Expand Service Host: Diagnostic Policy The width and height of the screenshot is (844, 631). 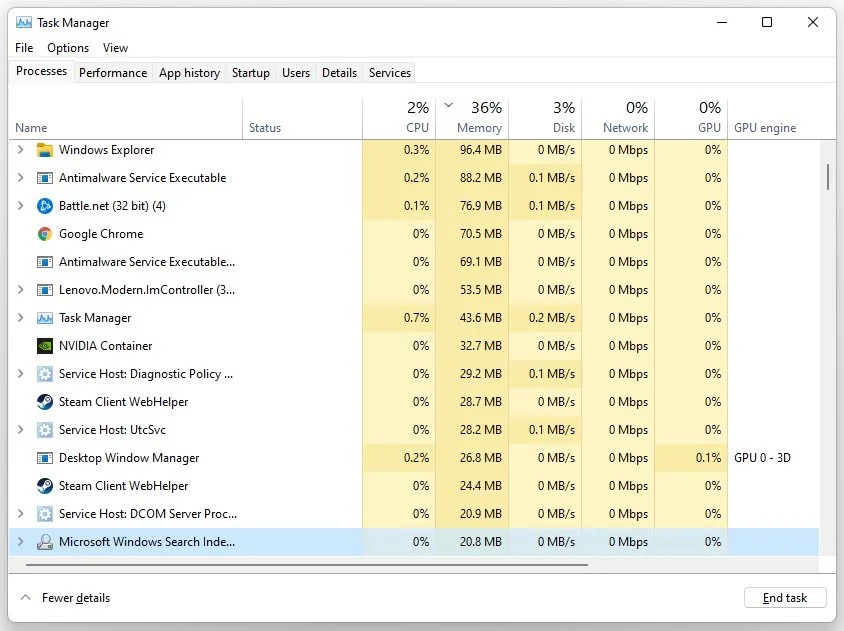click(20, 373)
